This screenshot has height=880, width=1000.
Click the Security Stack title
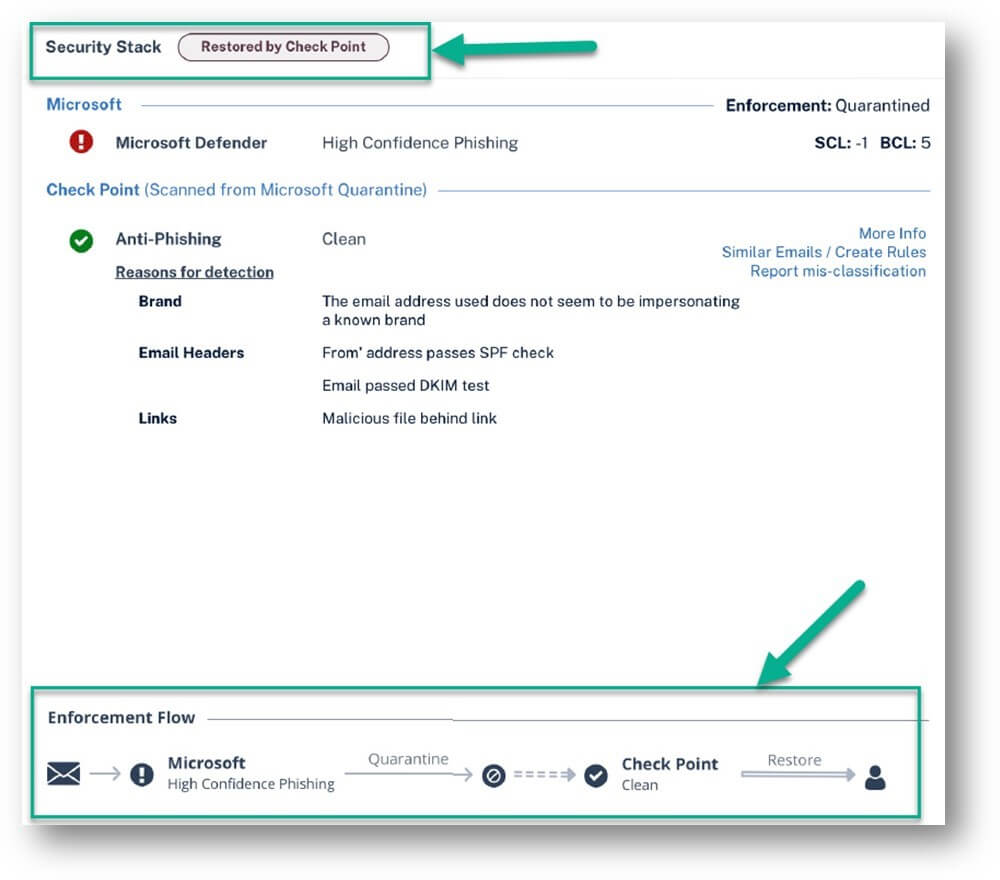103,47
